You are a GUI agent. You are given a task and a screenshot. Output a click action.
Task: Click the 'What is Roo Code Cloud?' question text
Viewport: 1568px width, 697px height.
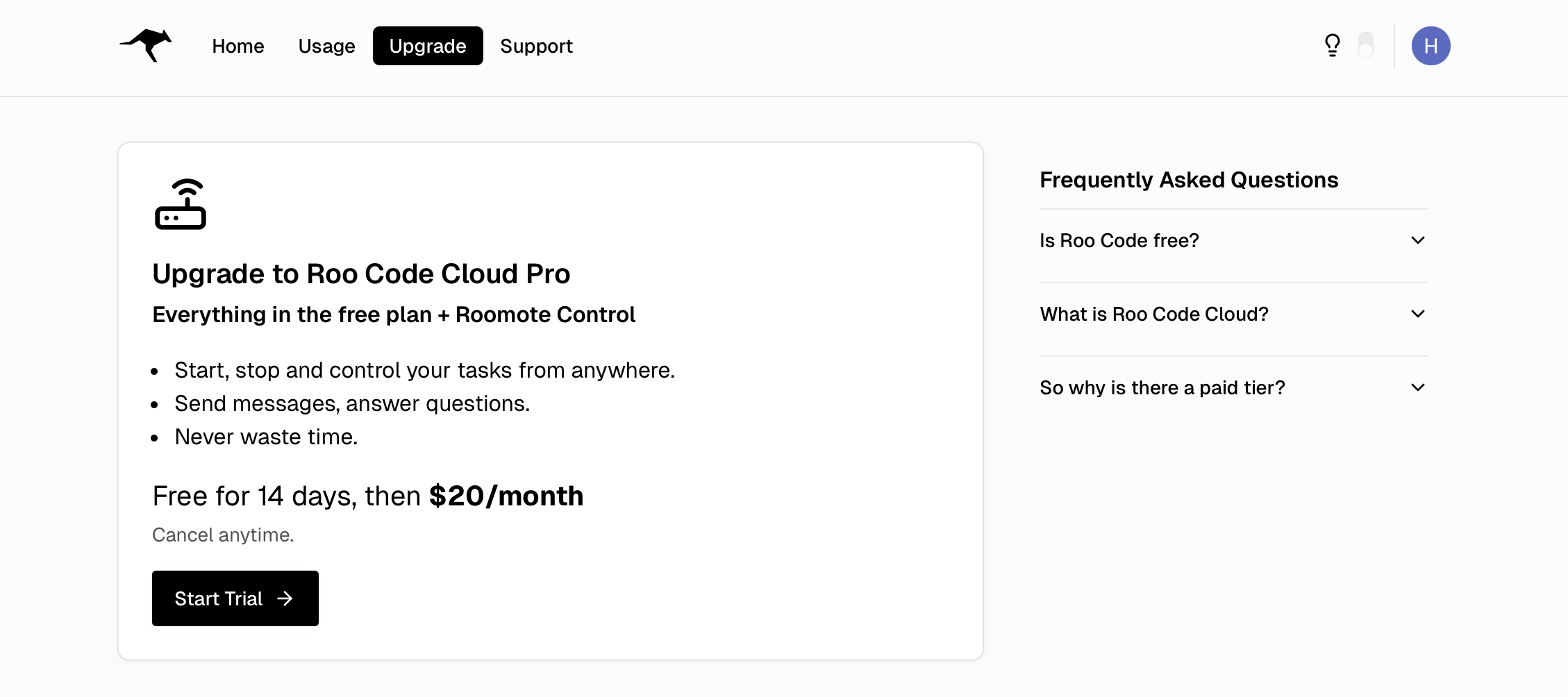(x=1154, y=314)
